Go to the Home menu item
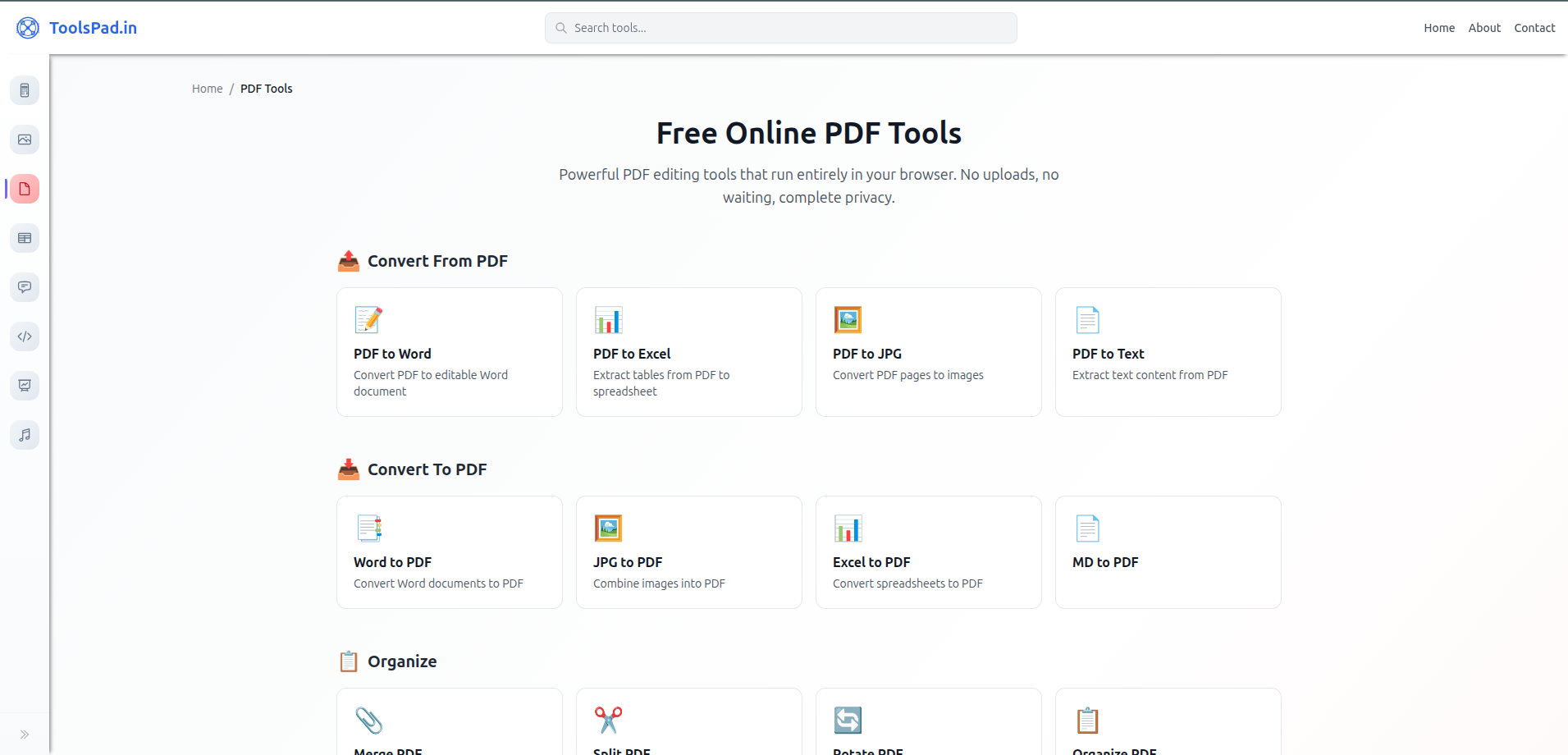This screenshot has height=755, width=1568. (x=1438, y=27)
